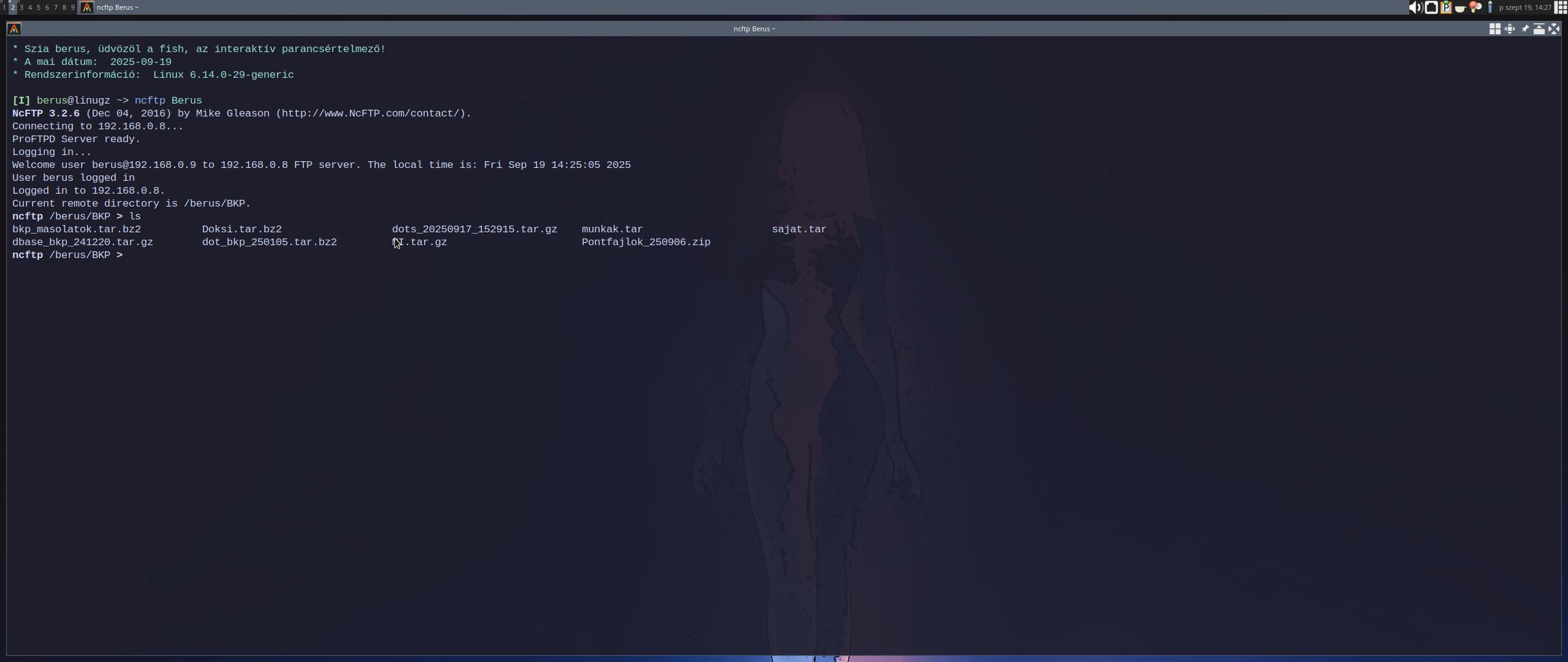Click the file name dots_20250917_152915.tar.gz

click(475, 229)
